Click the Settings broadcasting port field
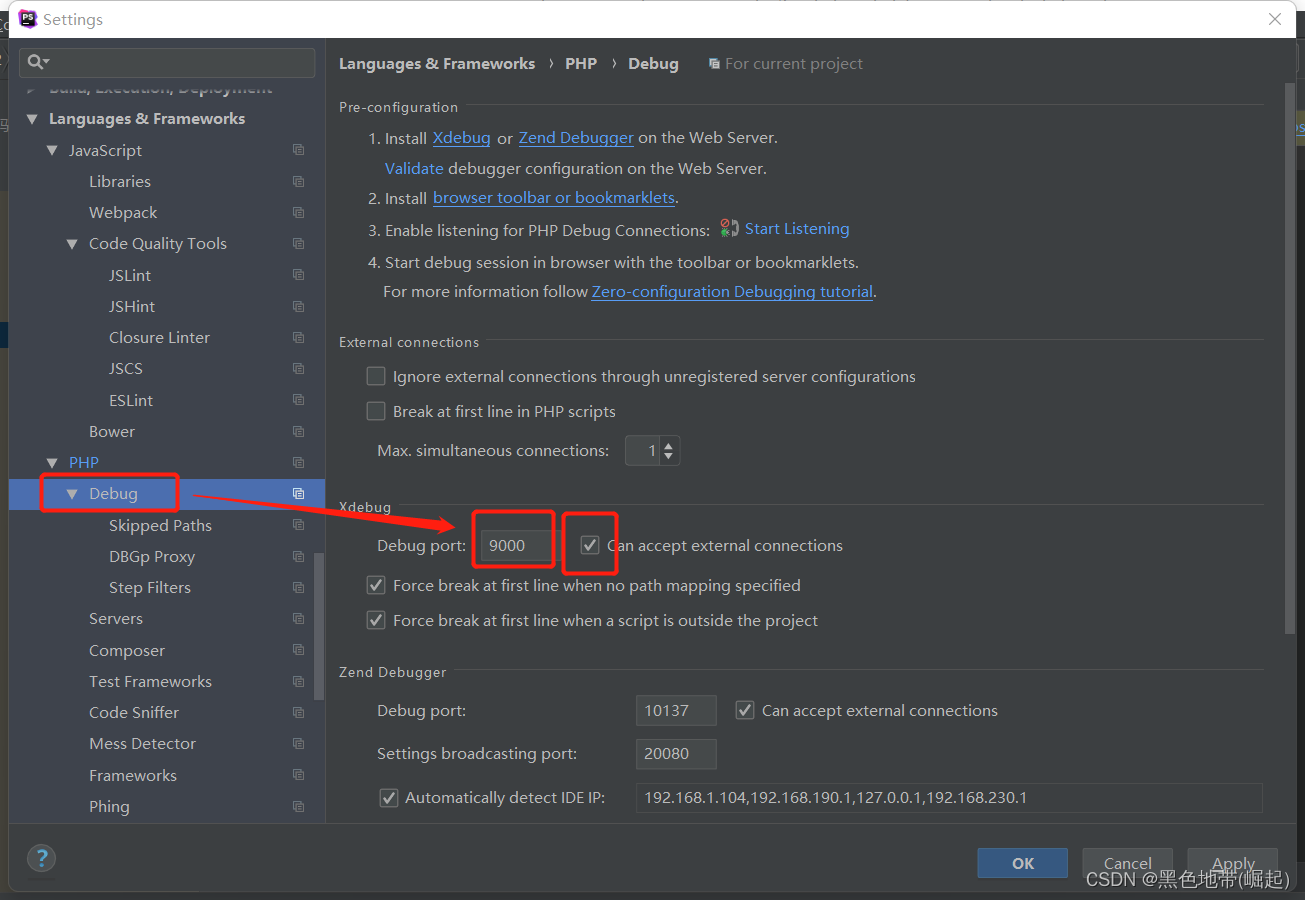Viewport: 1305px width, 900px height. (x=676, y=753)
